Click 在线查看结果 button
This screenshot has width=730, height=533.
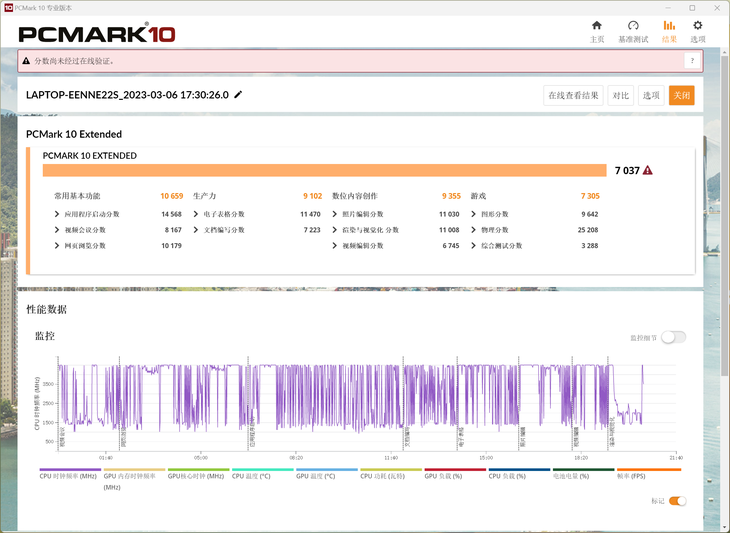tap(573, 95)
